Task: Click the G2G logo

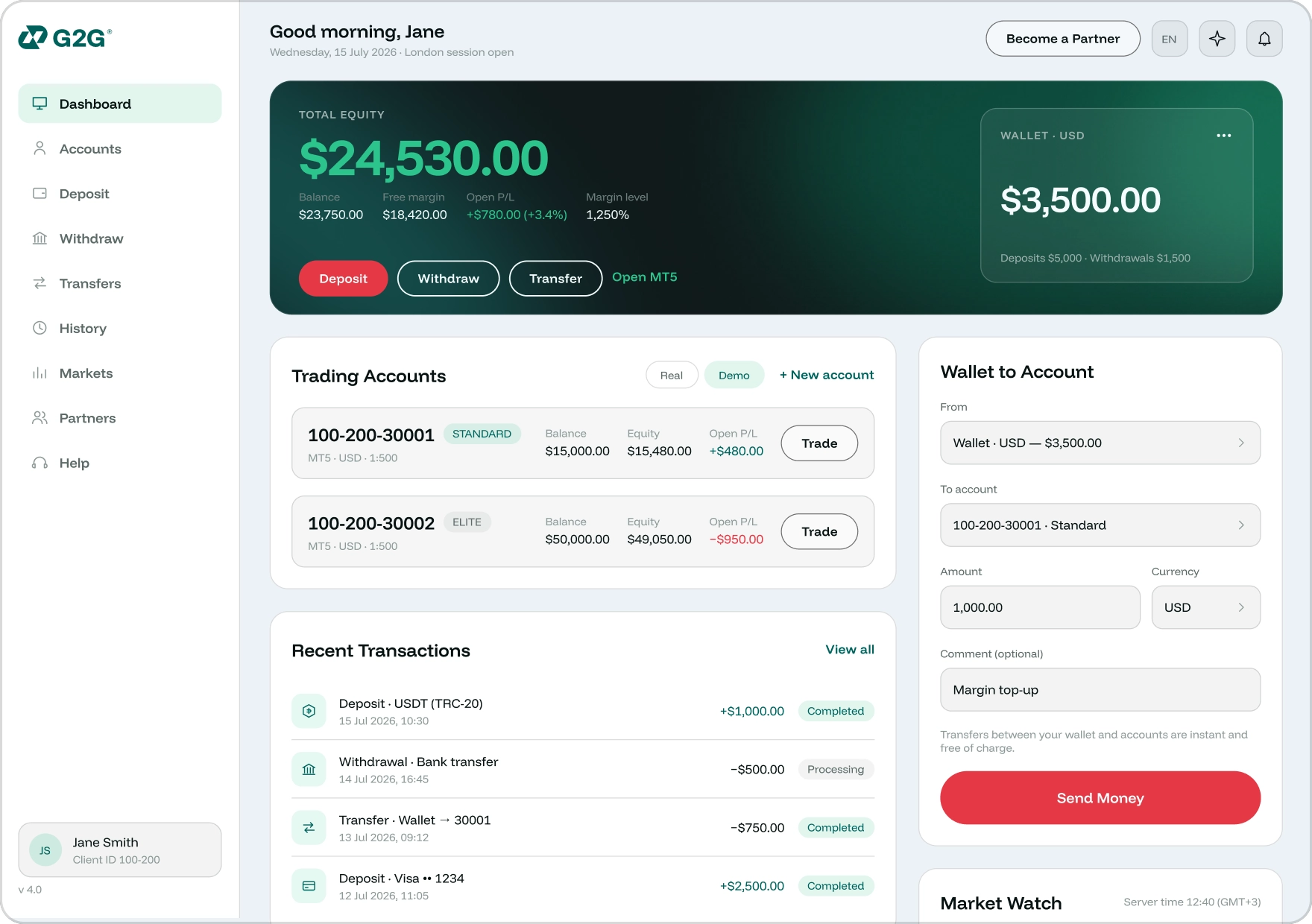Action: [65, 37]
